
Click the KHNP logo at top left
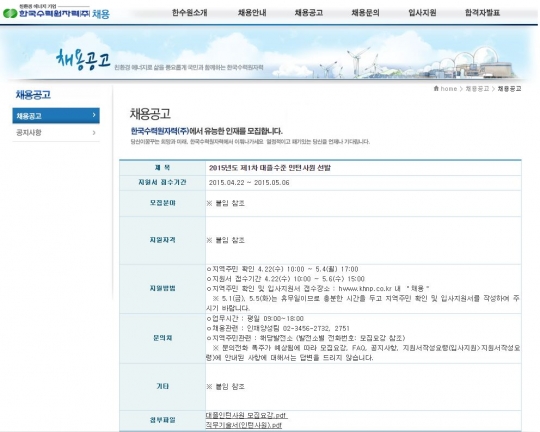coord(56,12)
